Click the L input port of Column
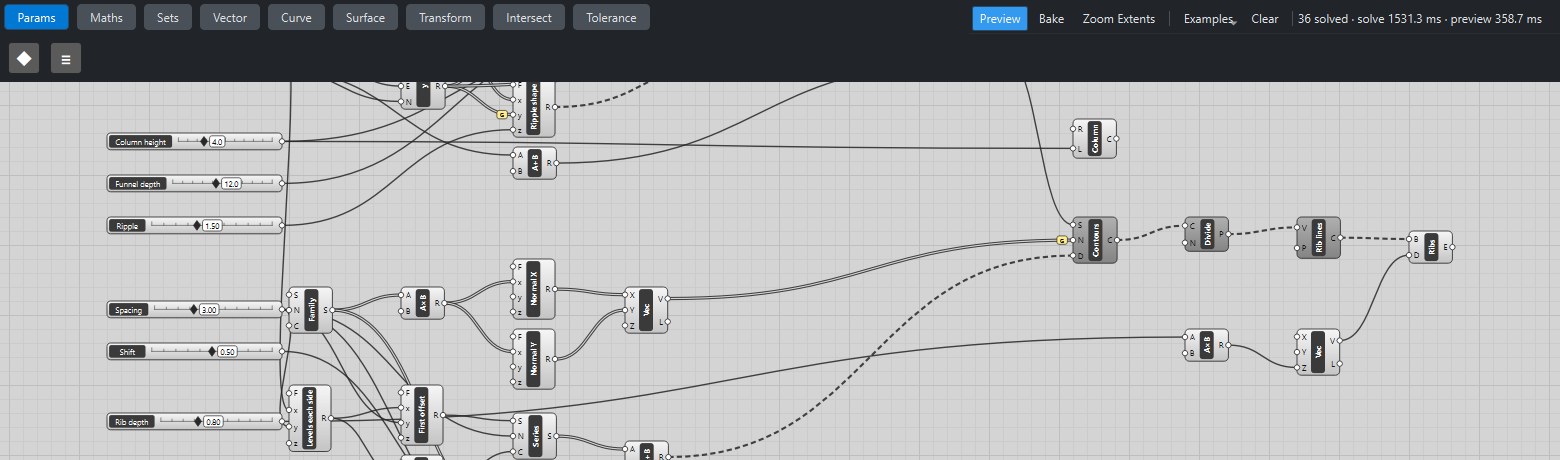1560x460 pixels. point(1073,149)
